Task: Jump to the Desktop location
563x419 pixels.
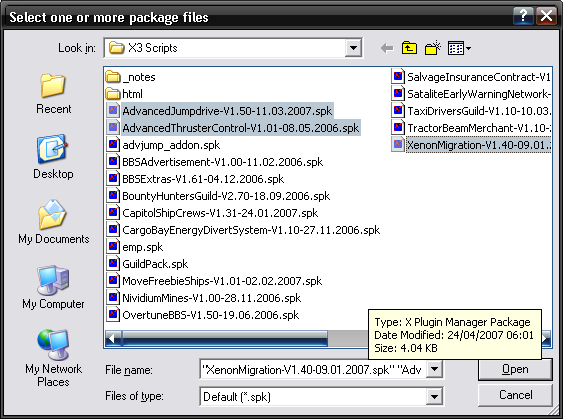Action: coord(53,157)
